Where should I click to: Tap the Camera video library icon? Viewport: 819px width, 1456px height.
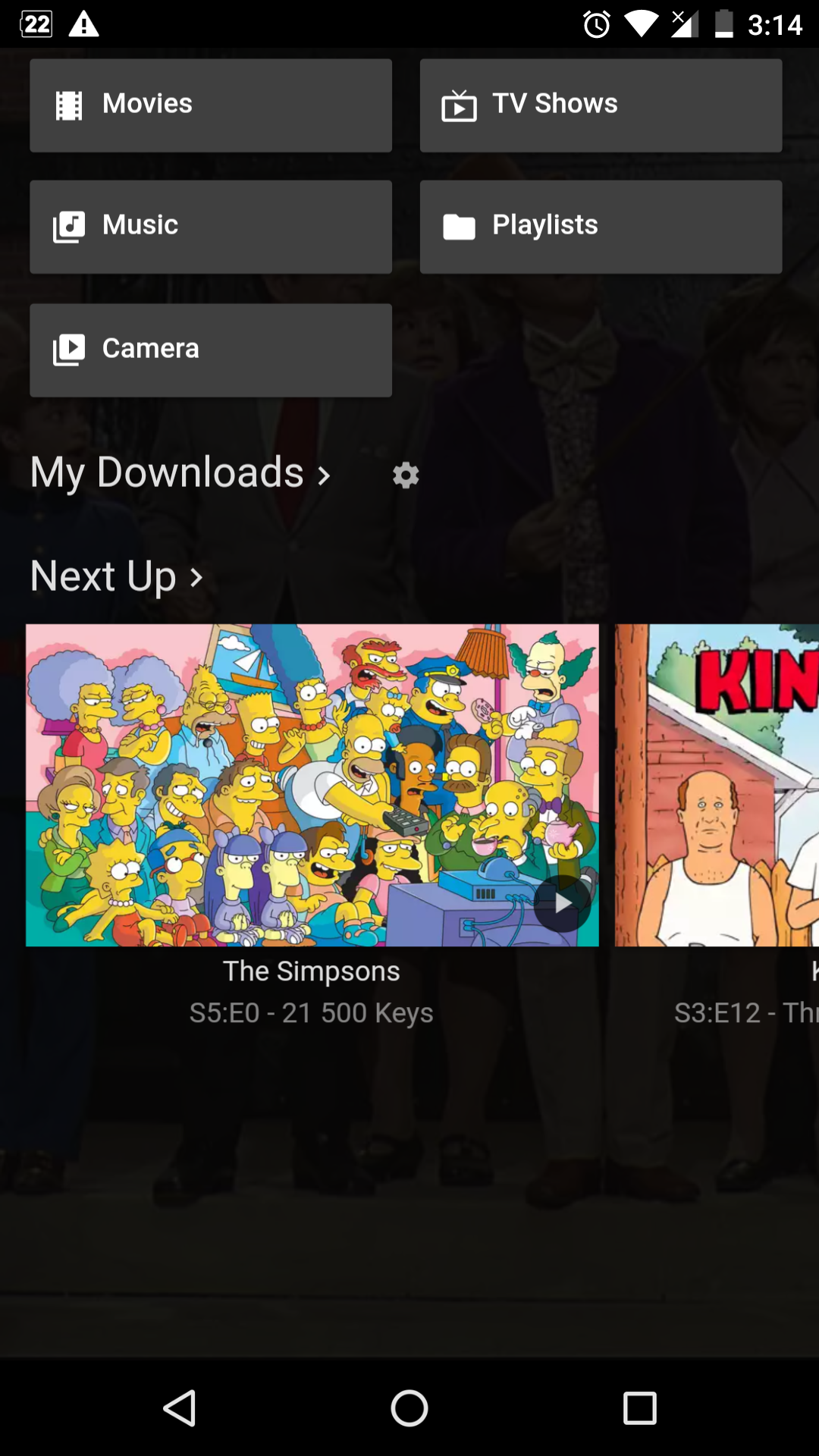coord(69,350)
